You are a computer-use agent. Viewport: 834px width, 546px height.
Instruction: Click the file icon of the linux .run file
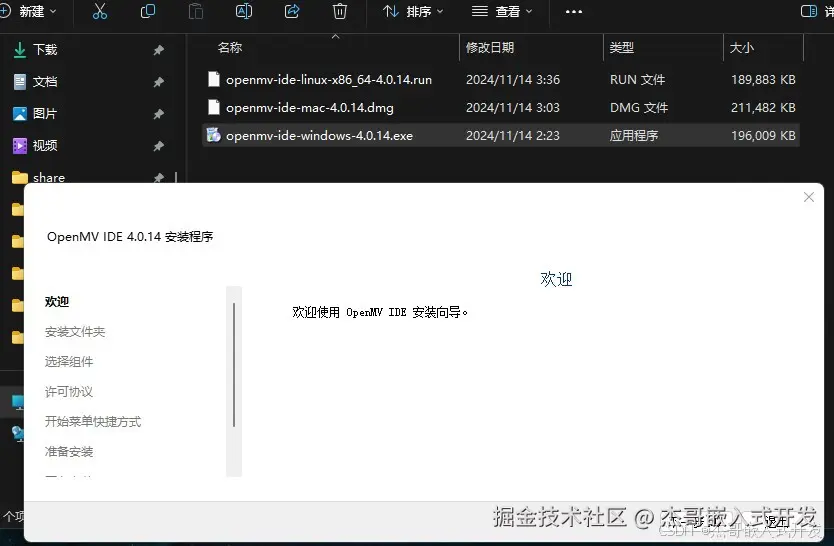pos(213,79)
